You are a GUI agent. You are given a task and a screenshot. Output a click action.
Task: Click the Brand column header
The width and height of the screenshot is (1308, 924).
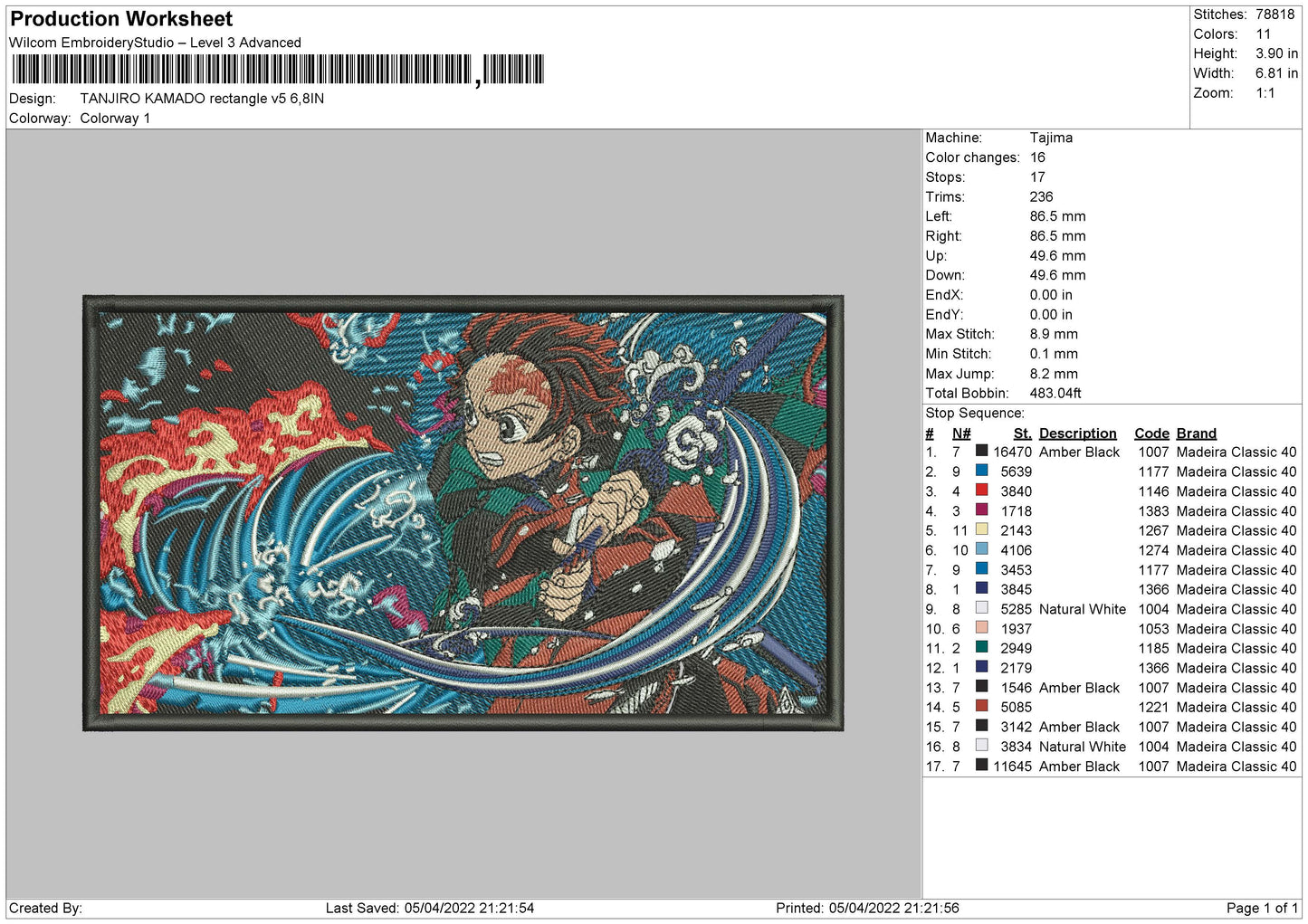(1196, 433)
